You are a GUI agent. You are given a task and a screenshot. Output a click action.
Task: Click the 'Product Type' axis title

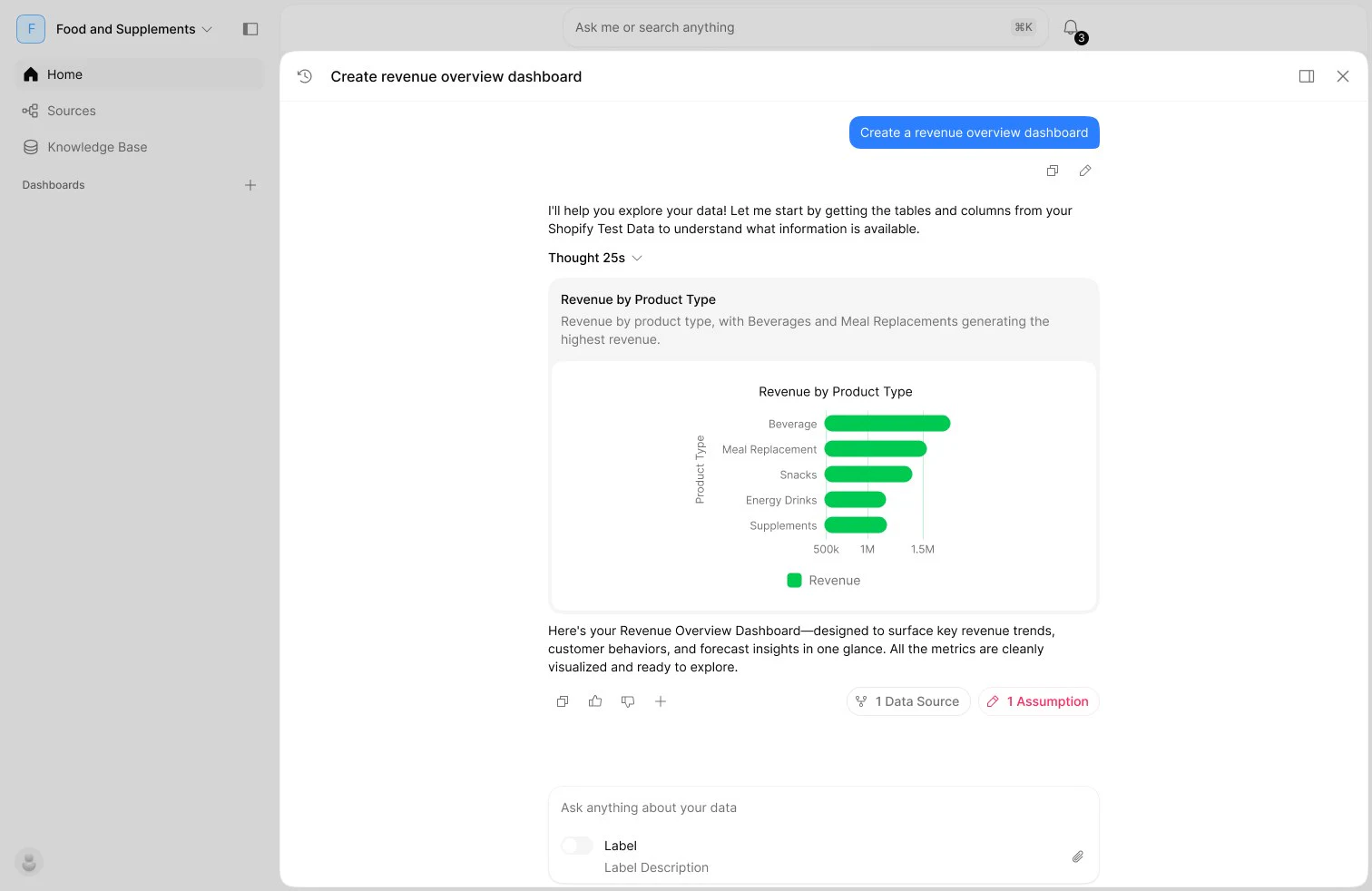700,469
